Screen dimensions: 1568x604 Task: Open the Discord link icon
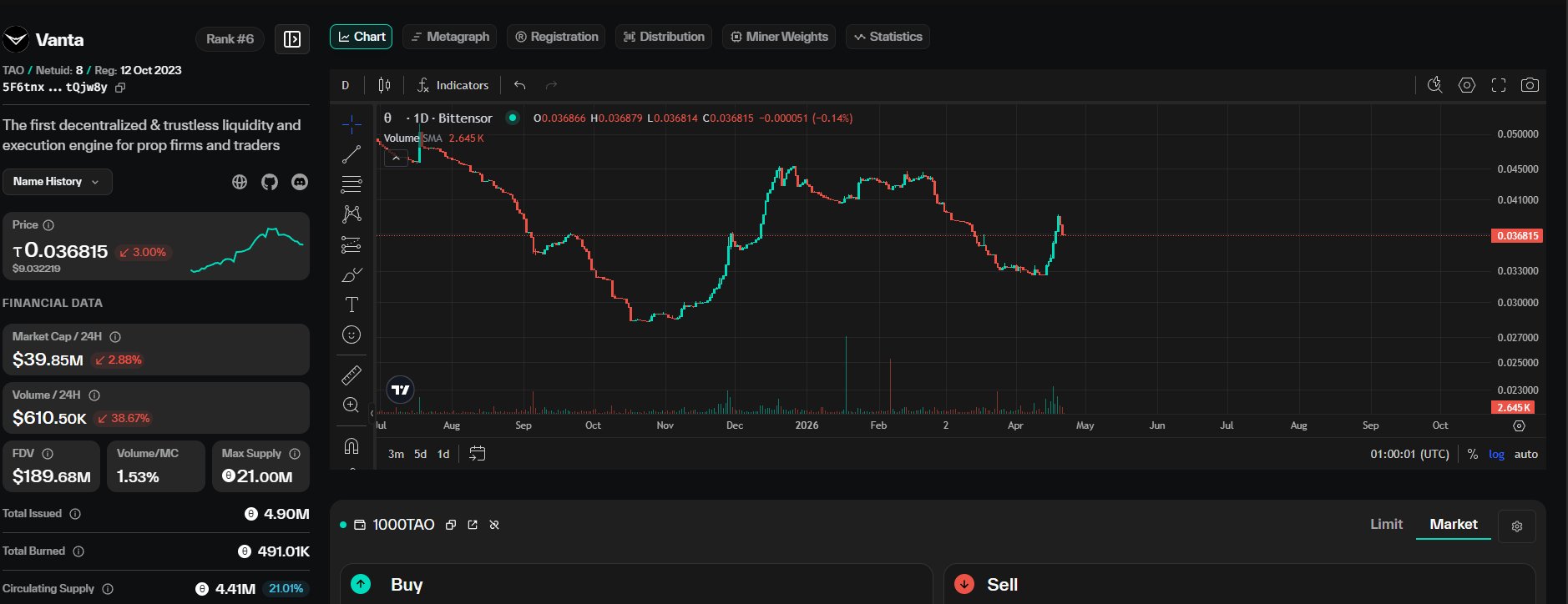pyautogui.click(x=300, y=182)
